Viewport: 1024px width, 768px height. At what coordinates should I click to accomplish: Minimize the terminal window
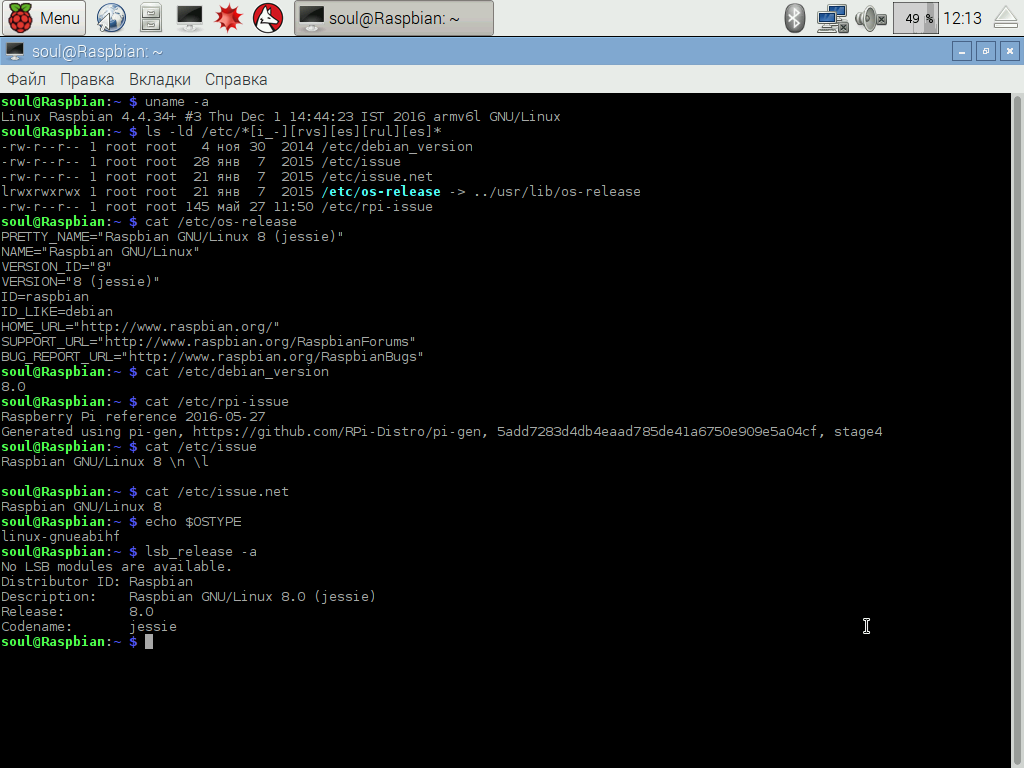tap(961, 51)
